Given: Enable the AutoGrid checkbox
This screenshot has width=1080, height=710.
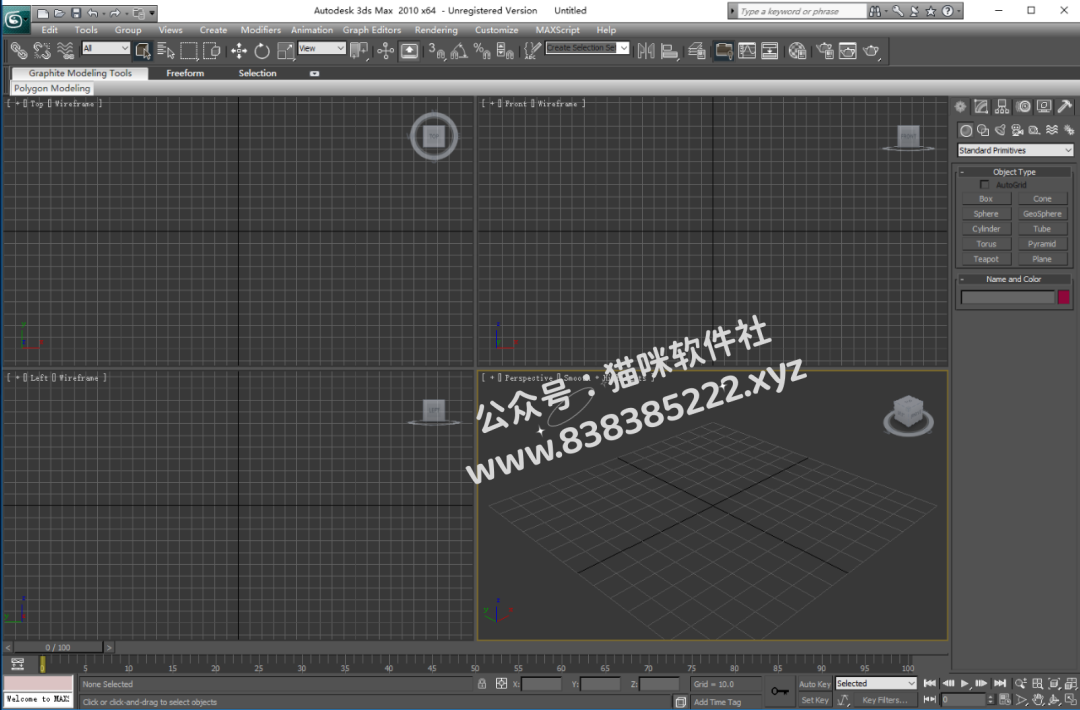Looking at the screenshot, I should [984, 185].
